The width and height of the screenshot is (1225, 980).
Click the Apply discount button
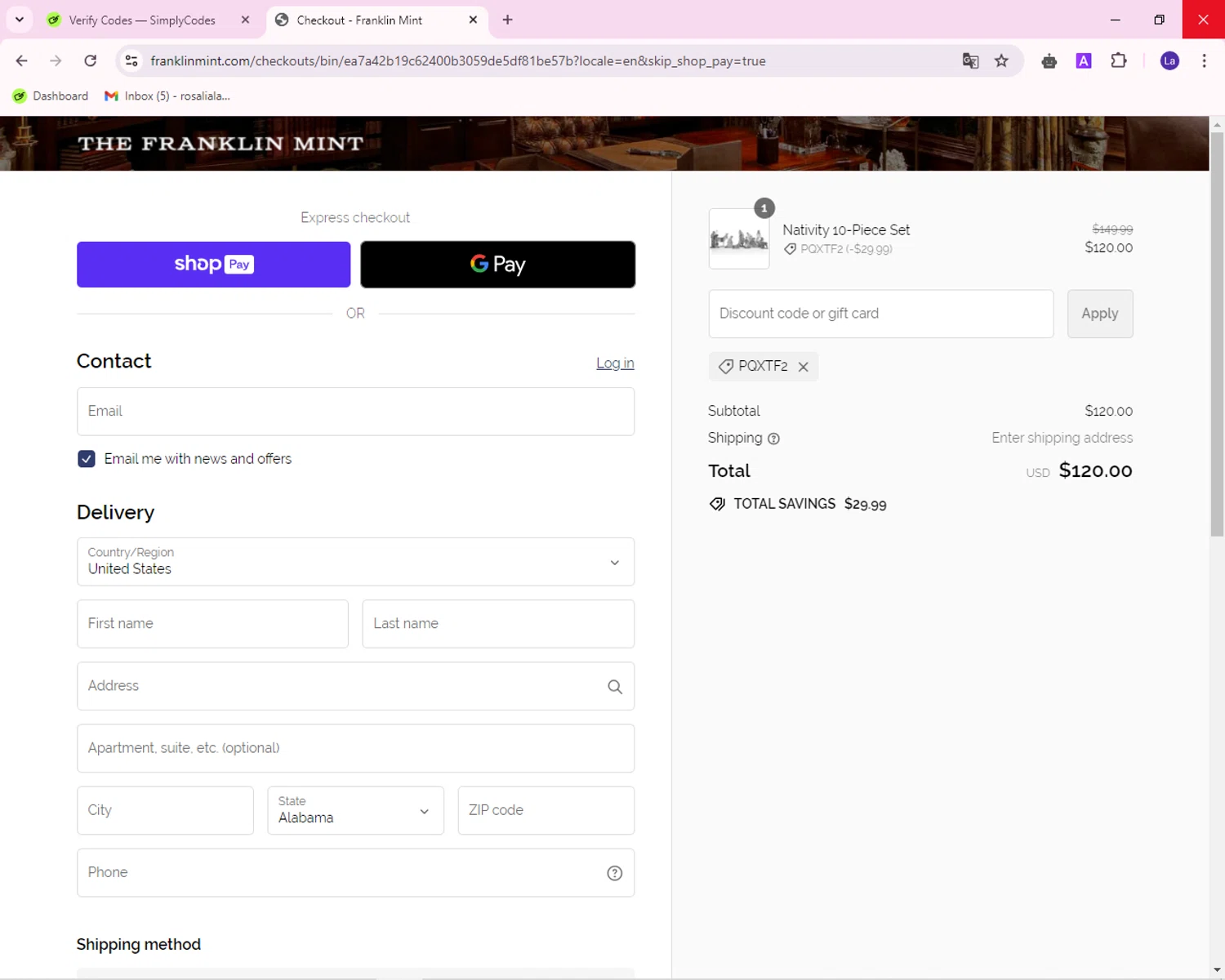click(1100, 314)
